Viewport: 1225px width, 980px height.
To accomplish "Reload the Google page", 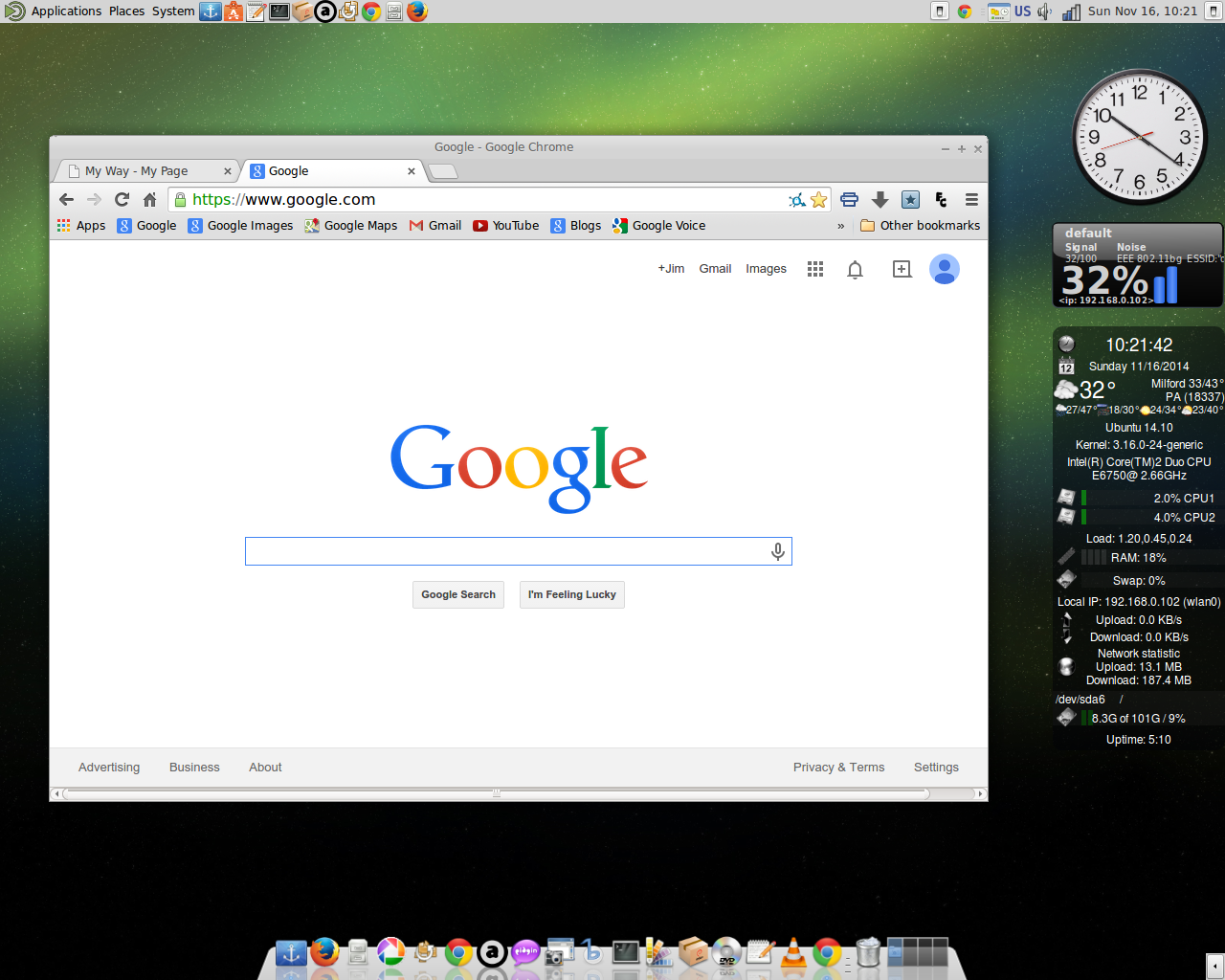I will (122, 199).
